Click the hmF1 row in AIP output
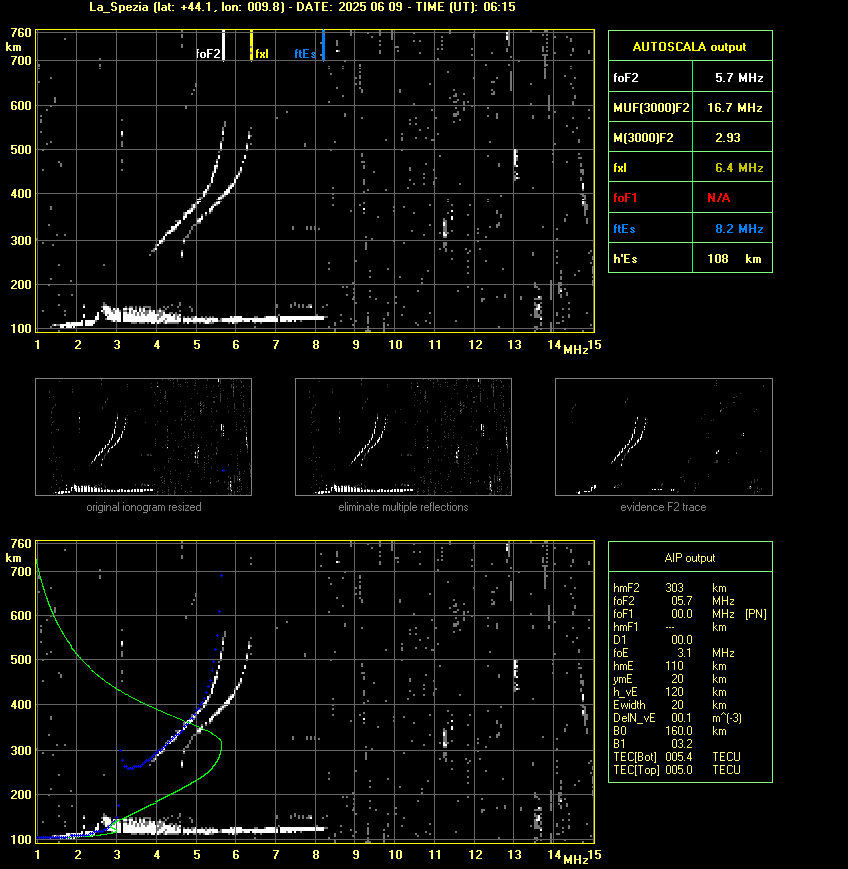Image resolution: width=848 pixels, height=869 pixels. 670,627
